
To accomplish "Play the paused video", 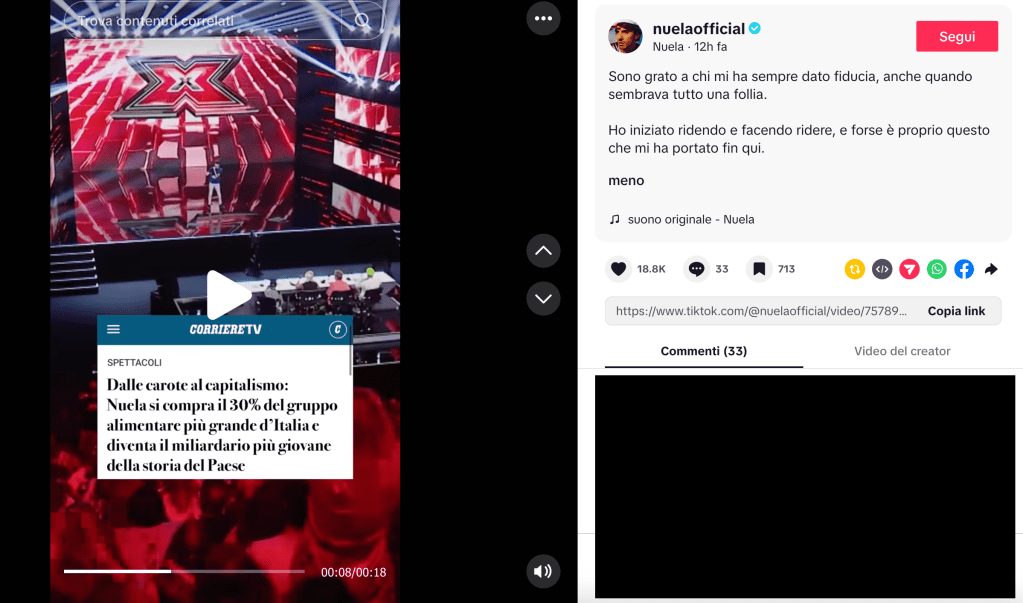I will point(226,295).
